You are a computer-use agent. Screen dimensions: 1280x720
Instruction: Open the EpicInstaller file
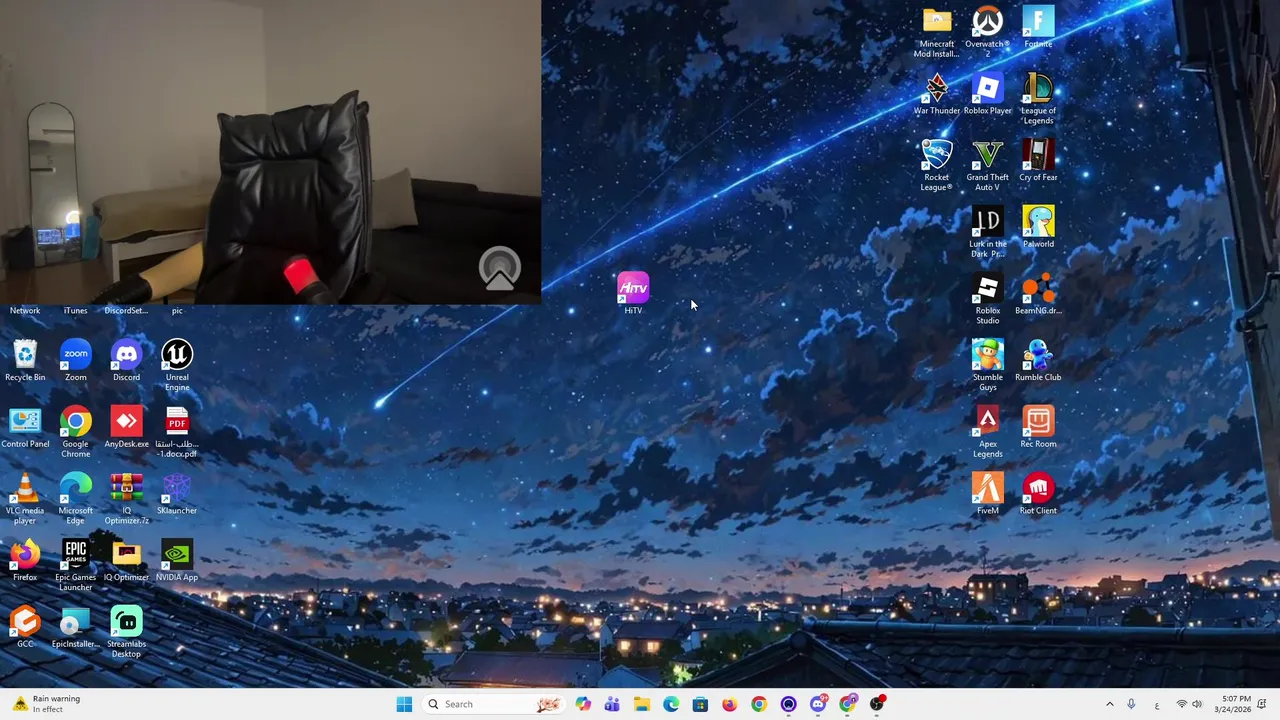pos(76,628)
